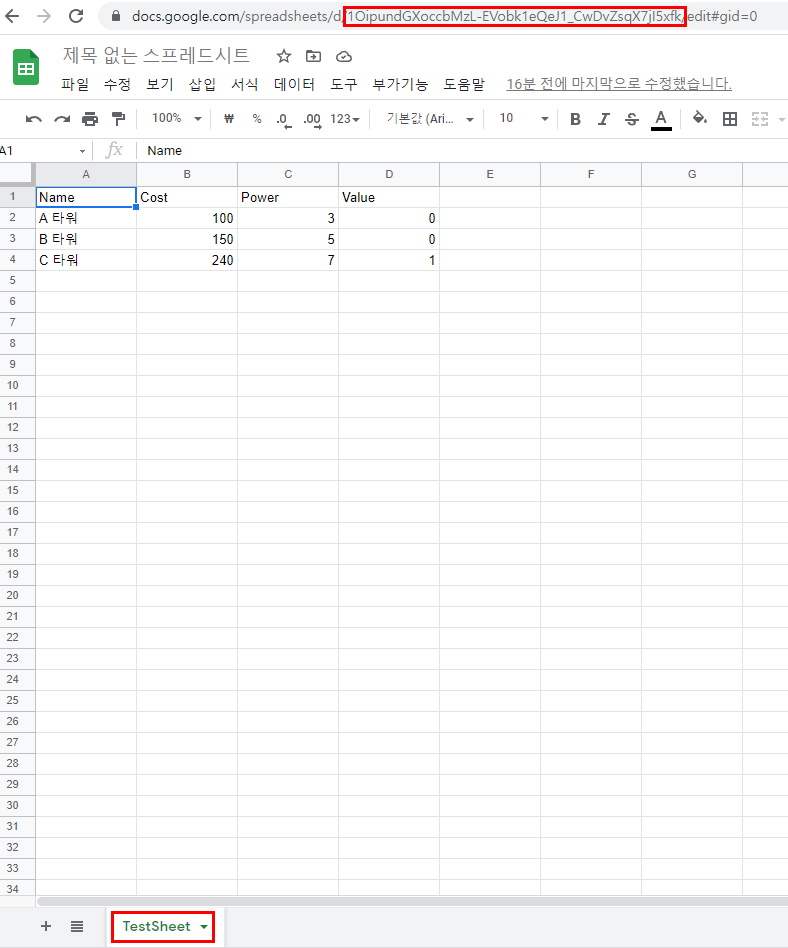Show all sheets list
The image size is (788, 948).
point(77,926)
